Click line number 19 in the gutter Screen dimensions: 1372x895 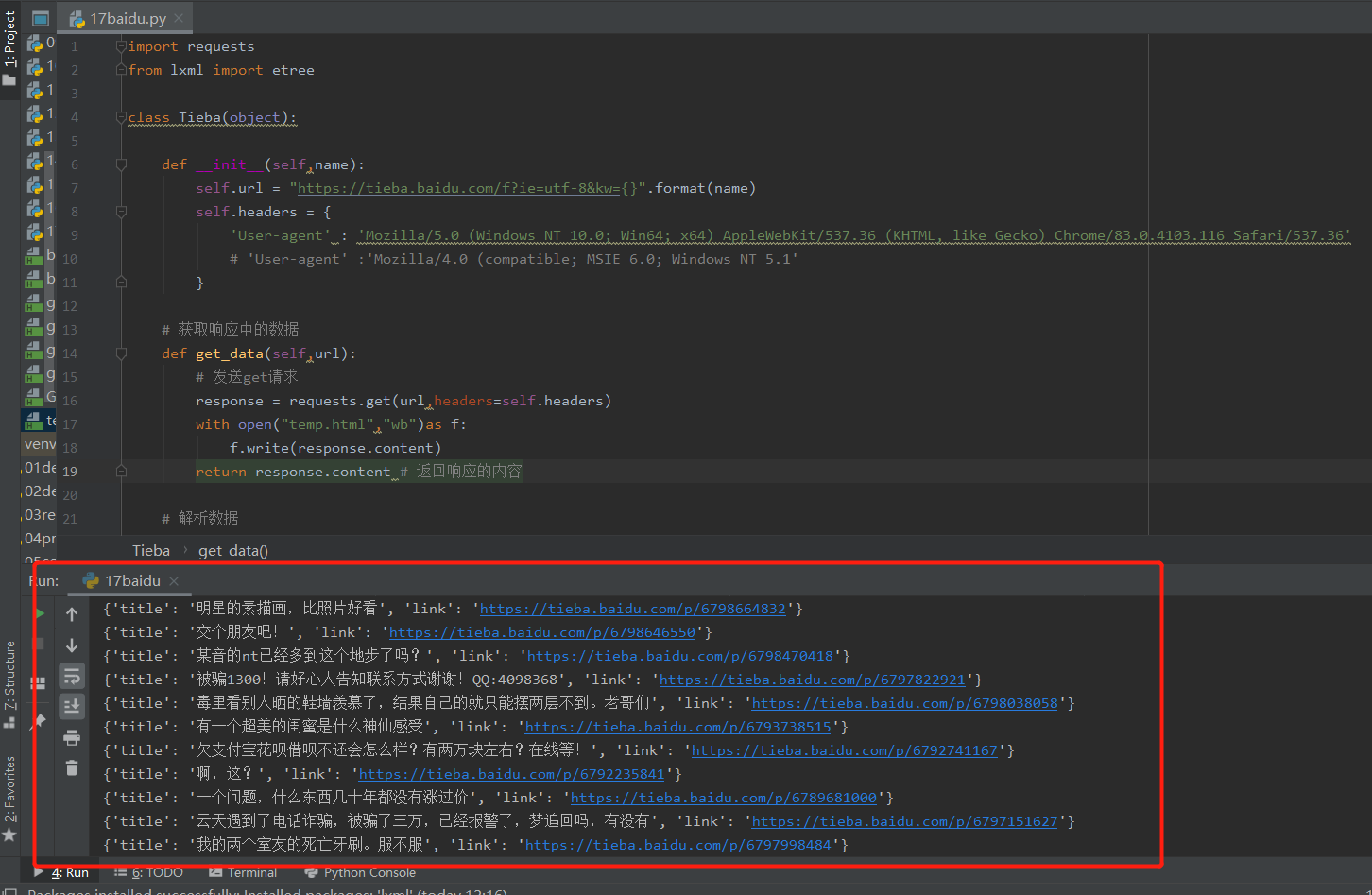71,472
